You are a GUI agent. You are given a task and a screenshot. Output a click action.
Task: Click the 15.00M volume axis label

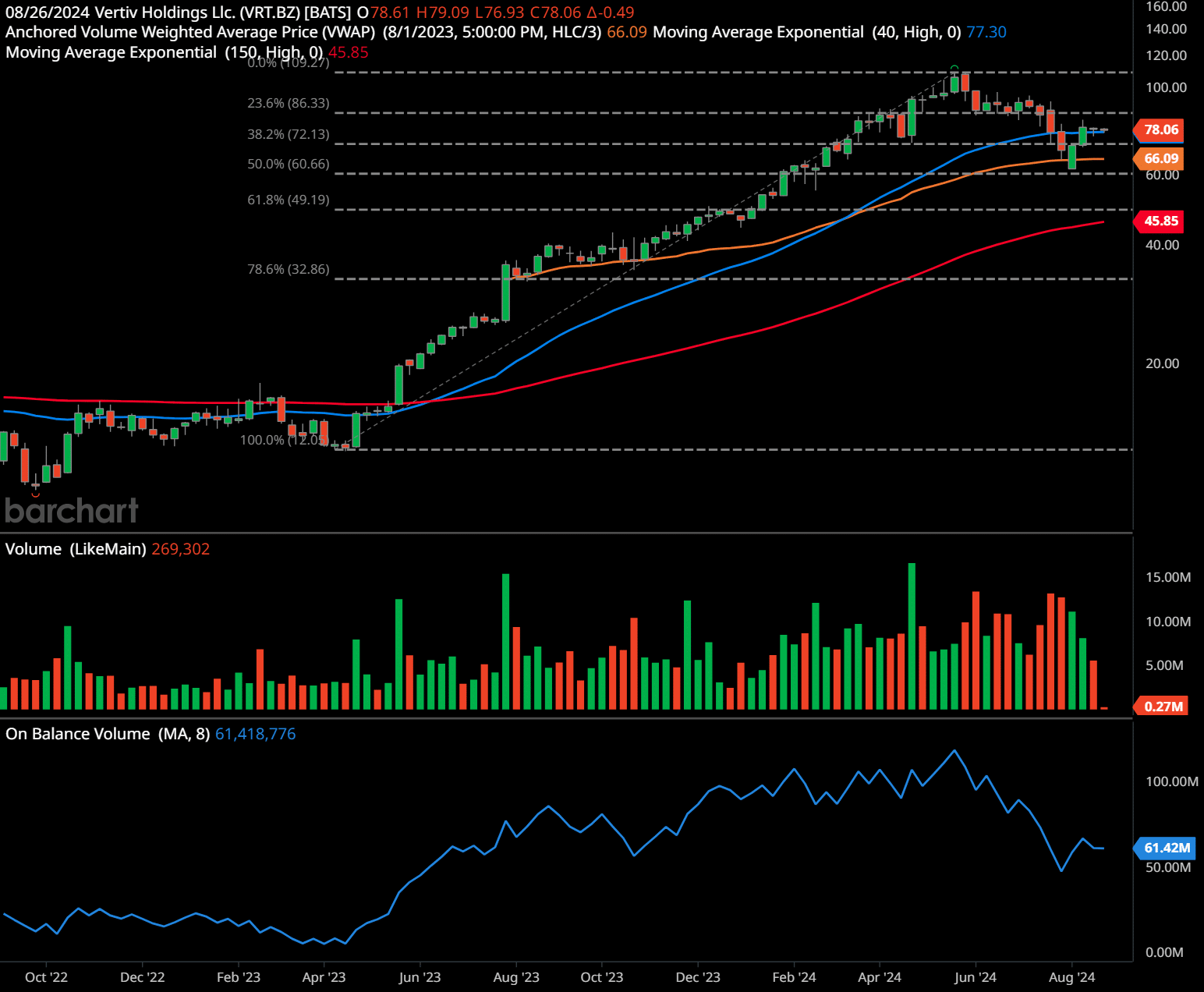[x=1168, y=577]
